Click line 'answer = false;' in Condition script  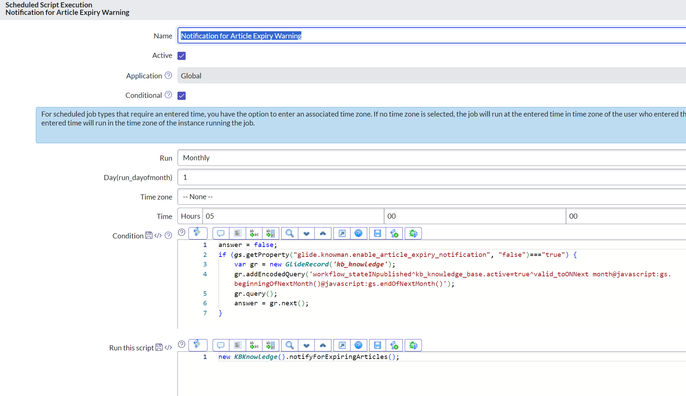coord(248,245)
